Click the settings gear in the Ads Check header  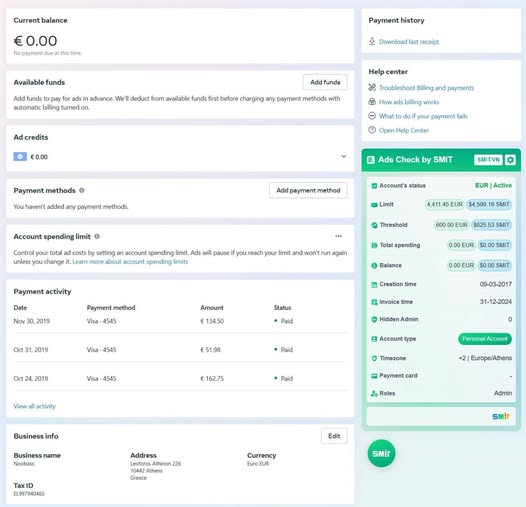(510, 160)
